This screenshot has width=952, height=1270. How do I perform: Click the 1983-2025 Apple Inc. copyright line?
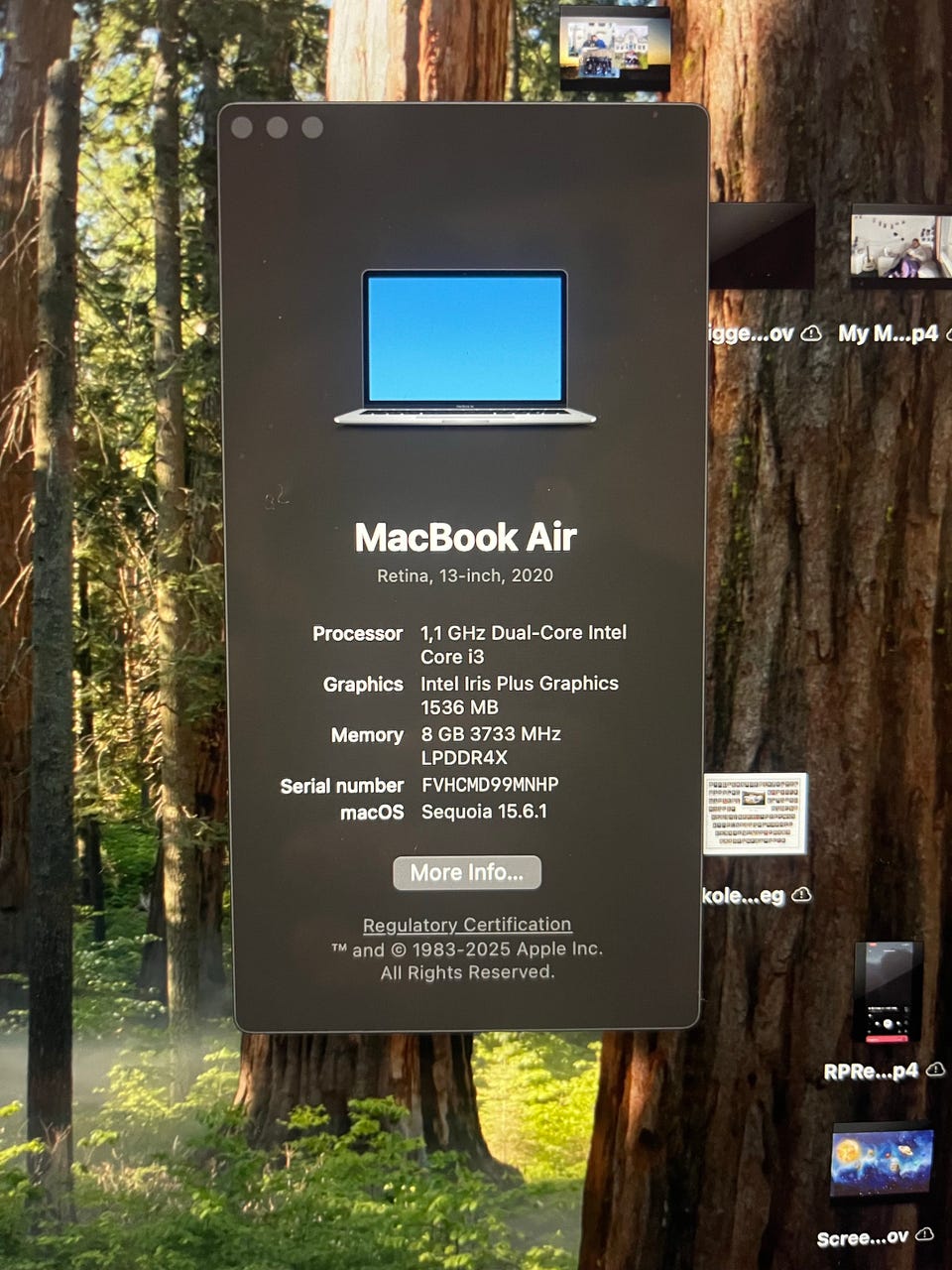pos(467,950)
